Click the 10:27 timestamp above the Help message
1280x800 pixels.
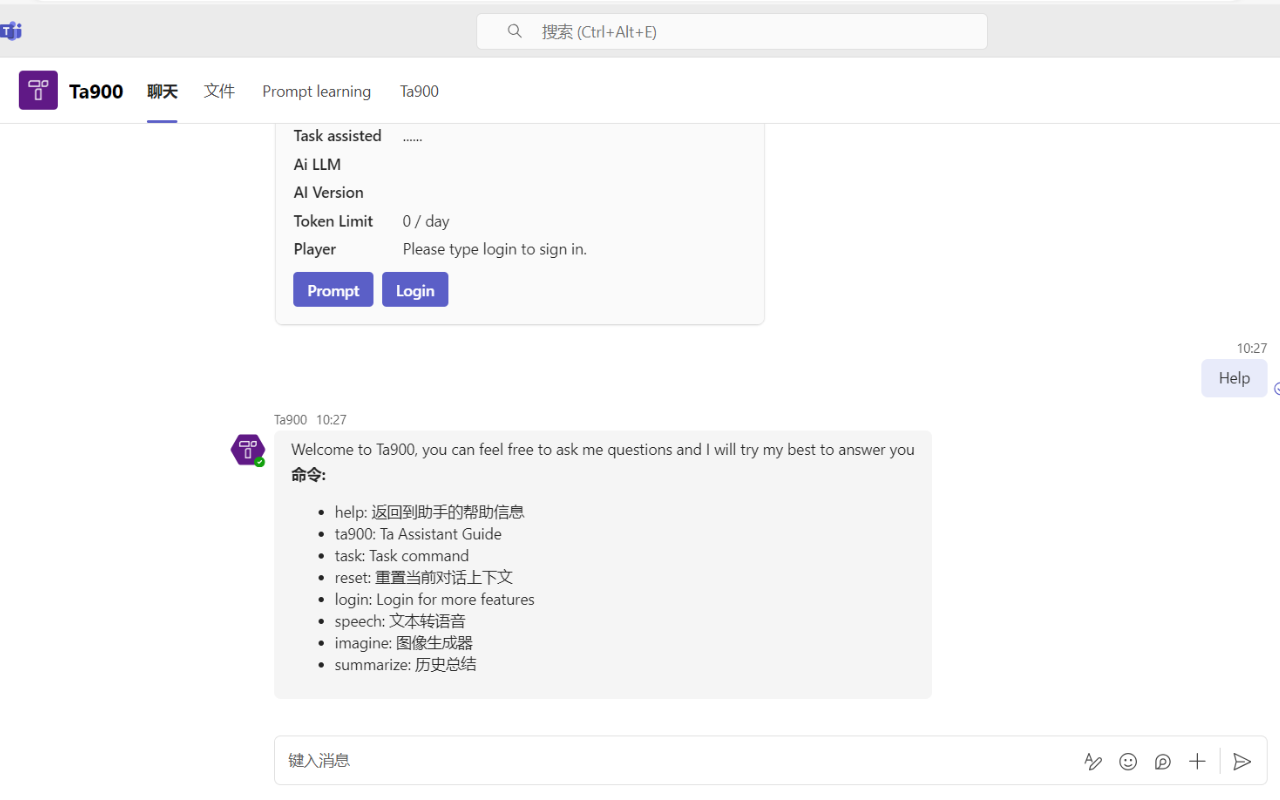tap(1251, 349)
